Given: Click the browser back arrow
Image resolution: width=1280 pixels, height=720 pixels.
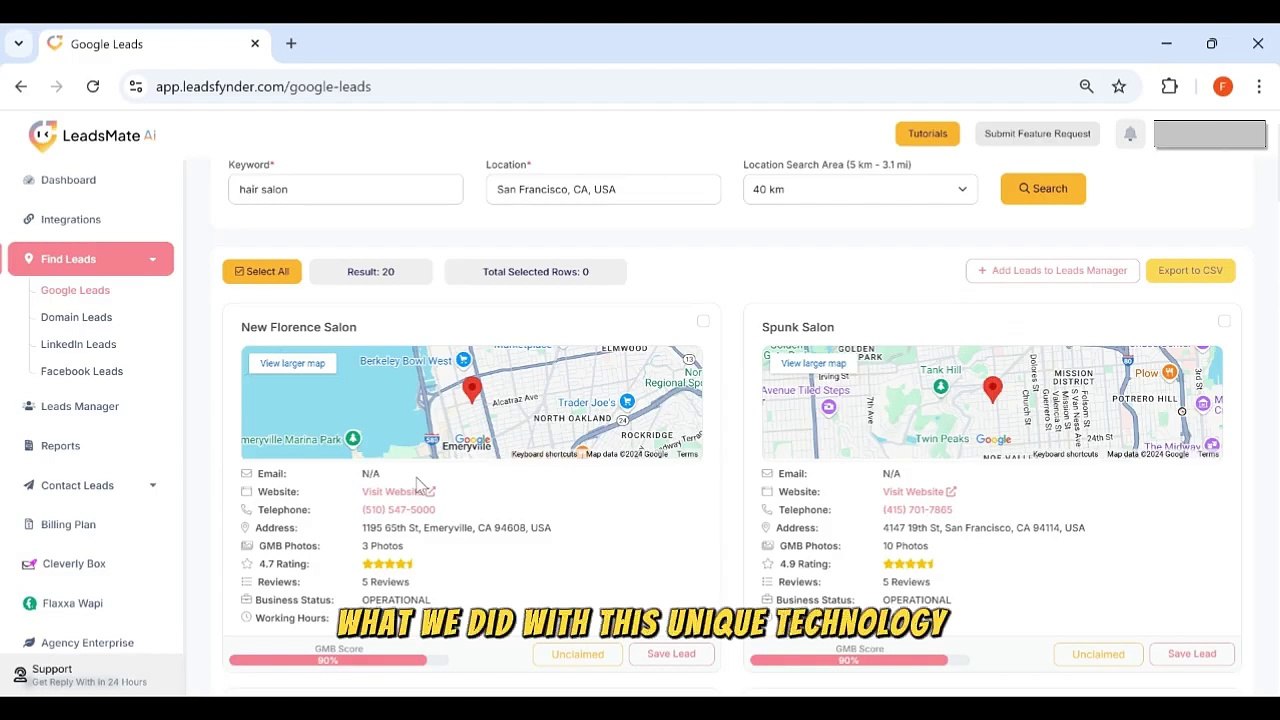Looking at the screenshot, I should tap(21, 87).
